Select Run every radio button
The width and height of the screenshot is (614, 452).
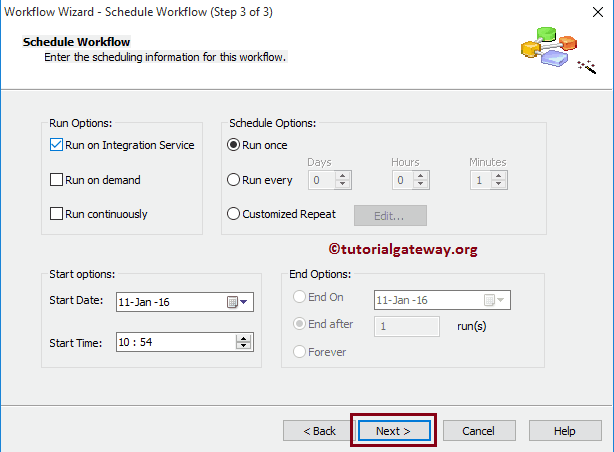pyautogui.click(x=233, y=180)
